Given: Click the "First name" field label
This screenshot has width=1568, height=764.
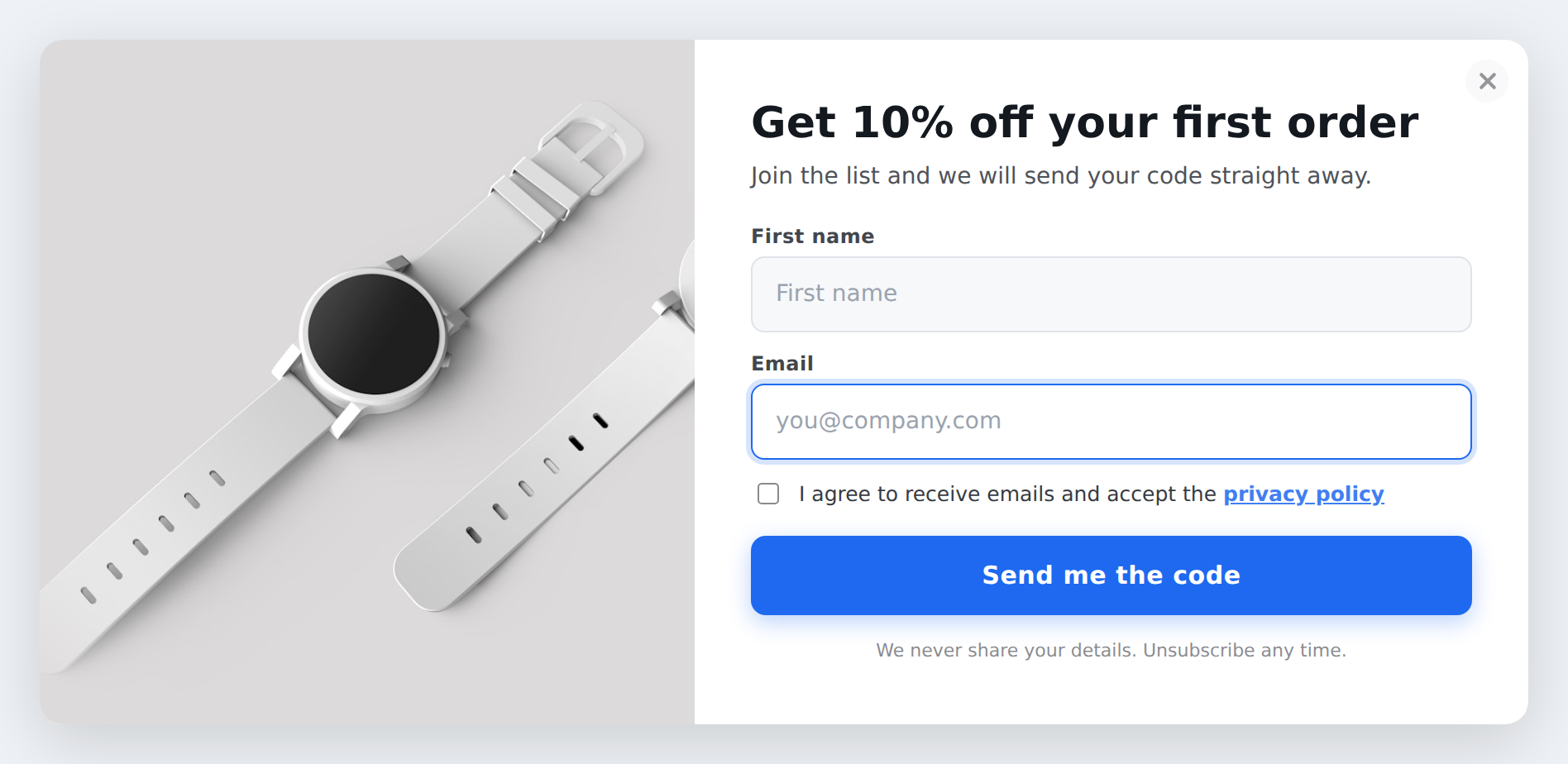Looking at the screenshot, I should click(x=812, y=236).
